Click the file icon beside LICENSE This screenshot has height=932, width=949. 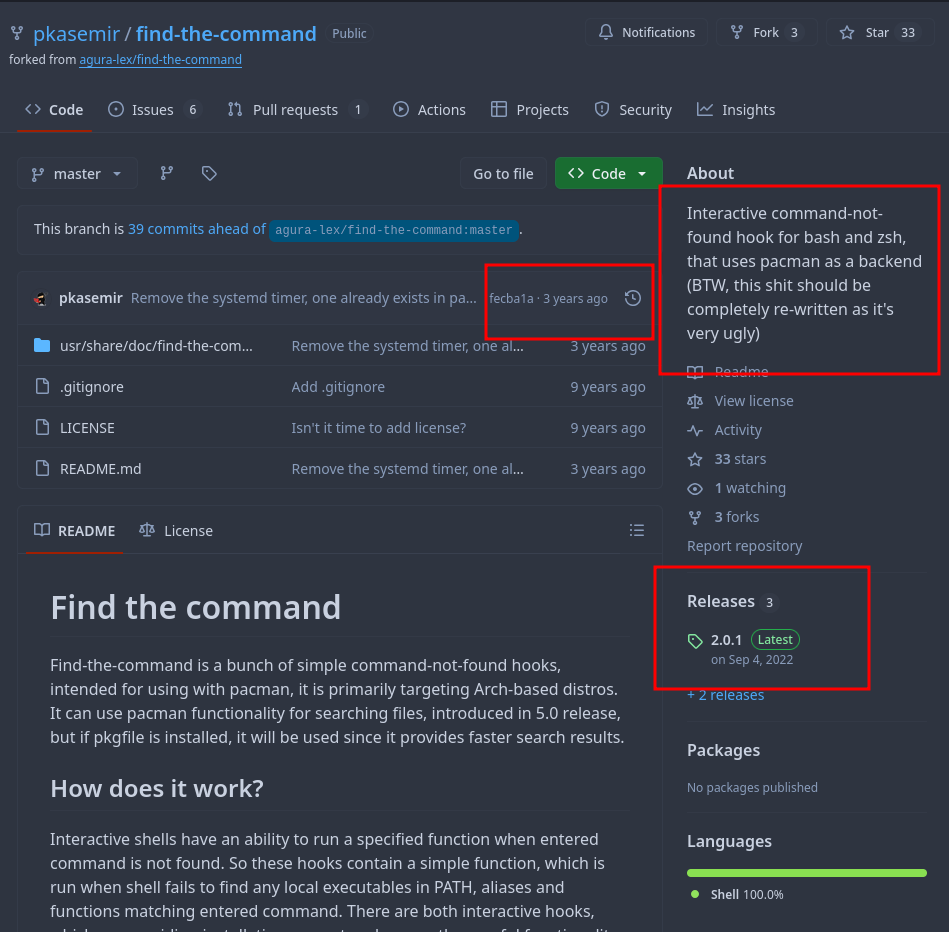pyautogui.click(x=42, y=428)
